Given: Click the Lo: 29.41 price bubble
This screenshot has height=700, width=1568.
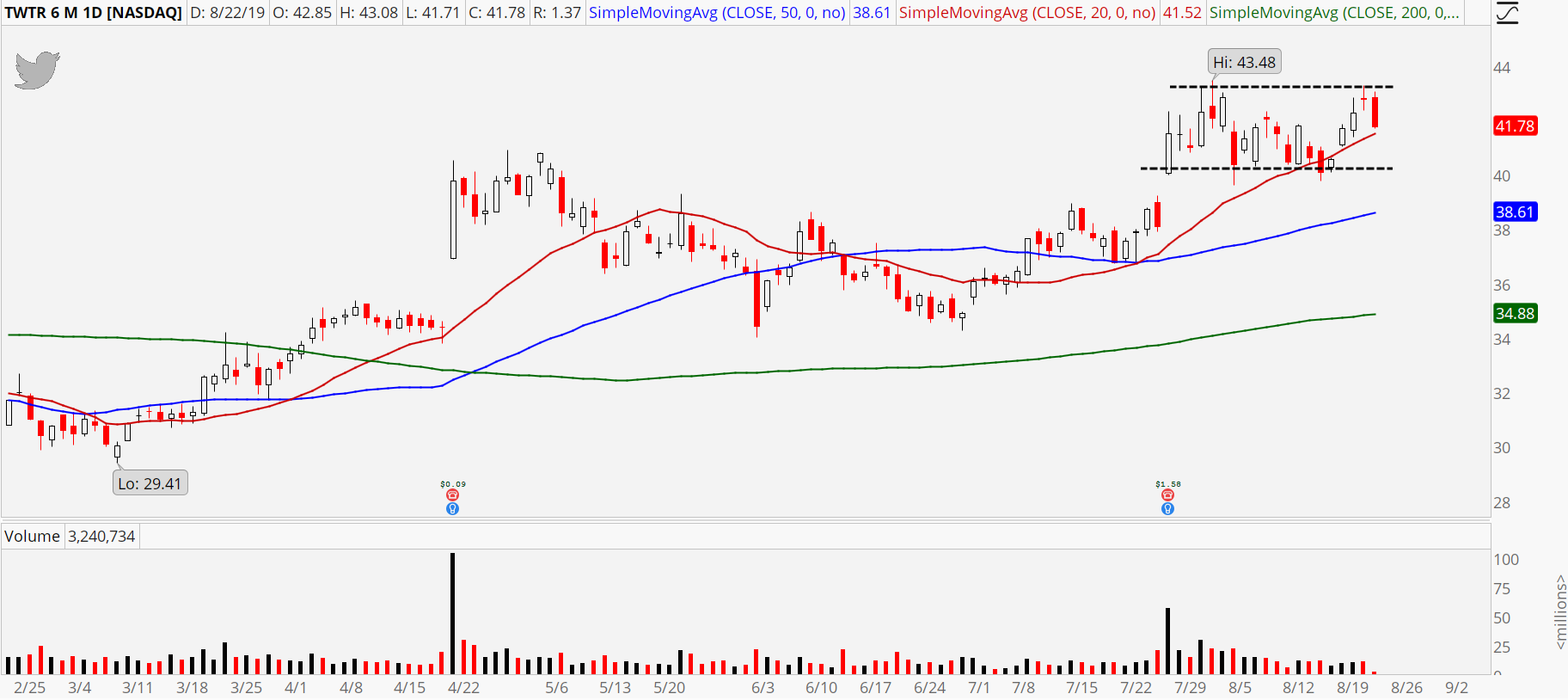Looking at the screenshot, I should [150, 483].
